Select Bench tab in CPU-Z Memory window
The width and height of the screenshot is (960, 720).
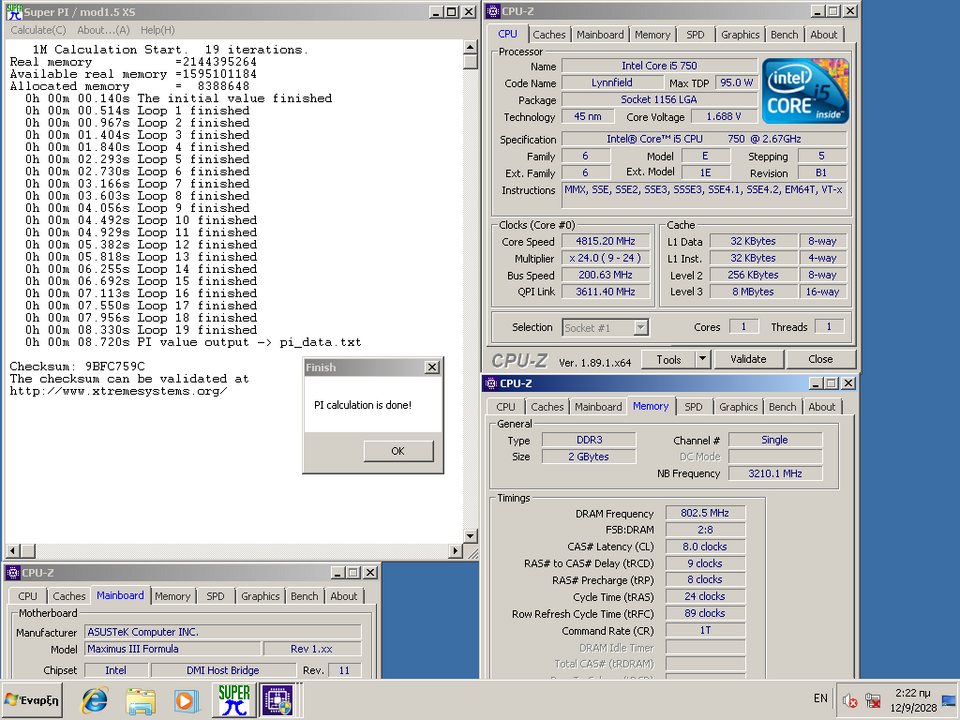coord(782,407)
